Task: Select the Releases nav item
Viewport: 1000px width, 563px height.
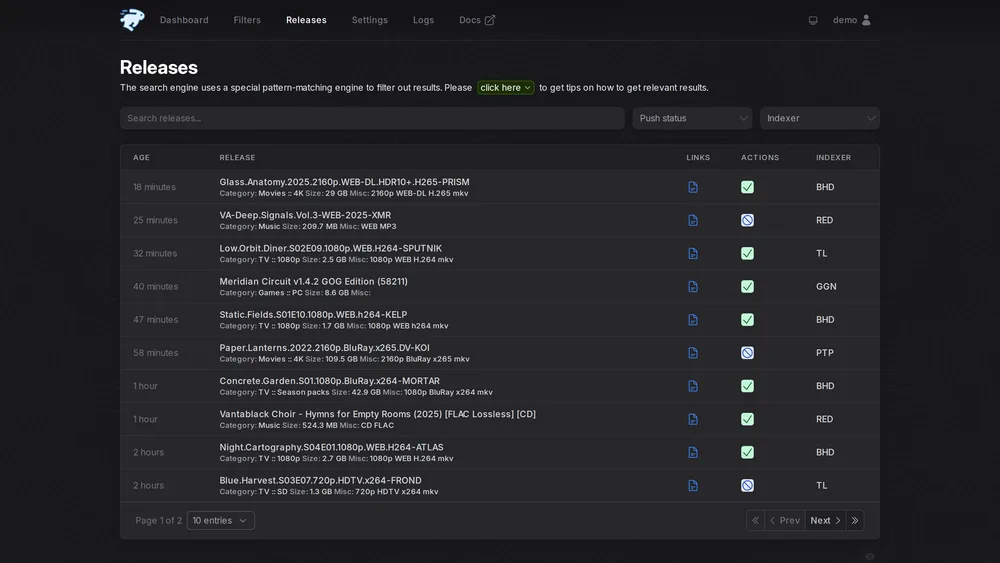Action: (x=306, y=20)
